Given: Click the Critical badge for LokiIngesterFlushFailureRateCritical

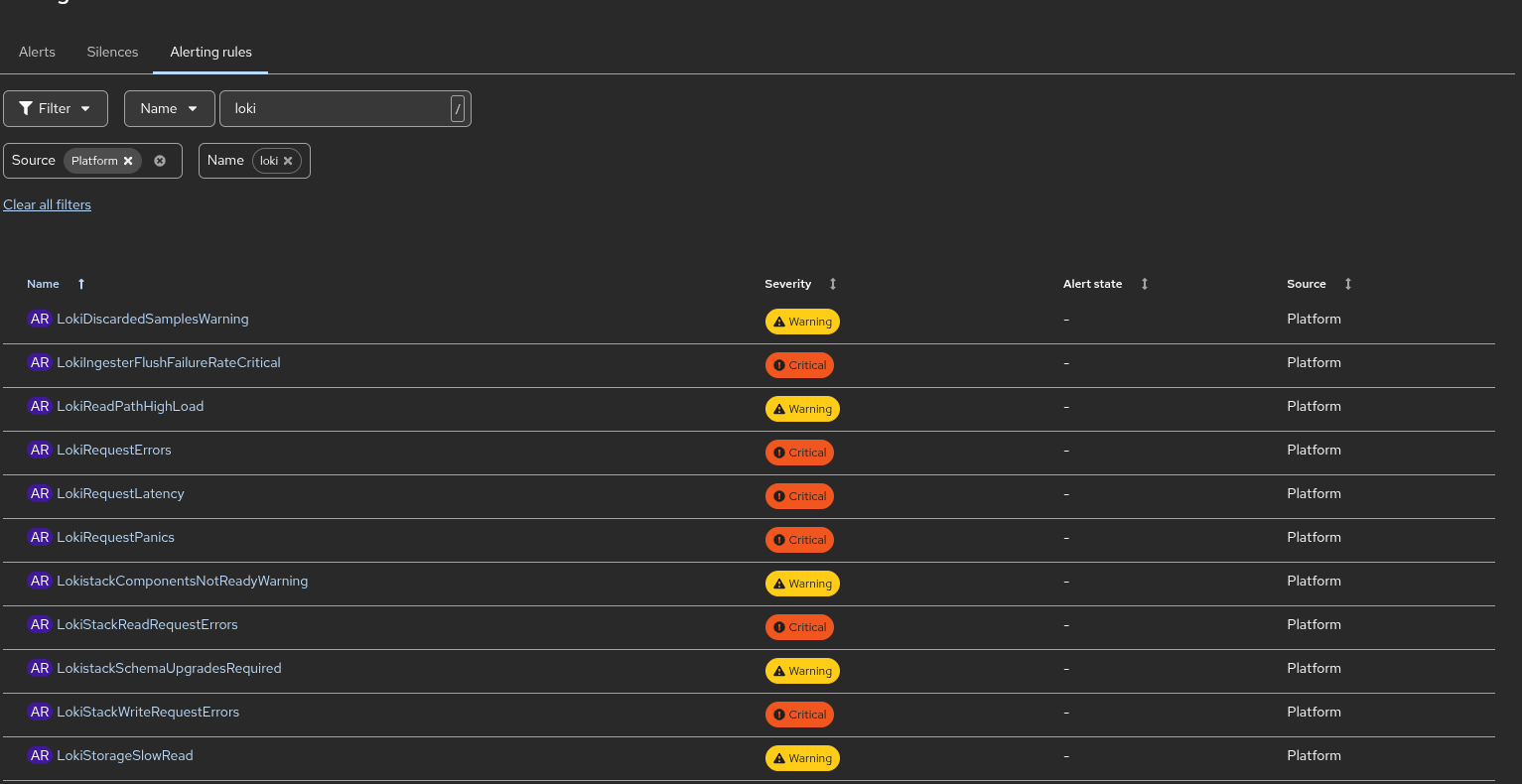Looking at the screenshot, I should pyautogui.click(x=799, y=365).
